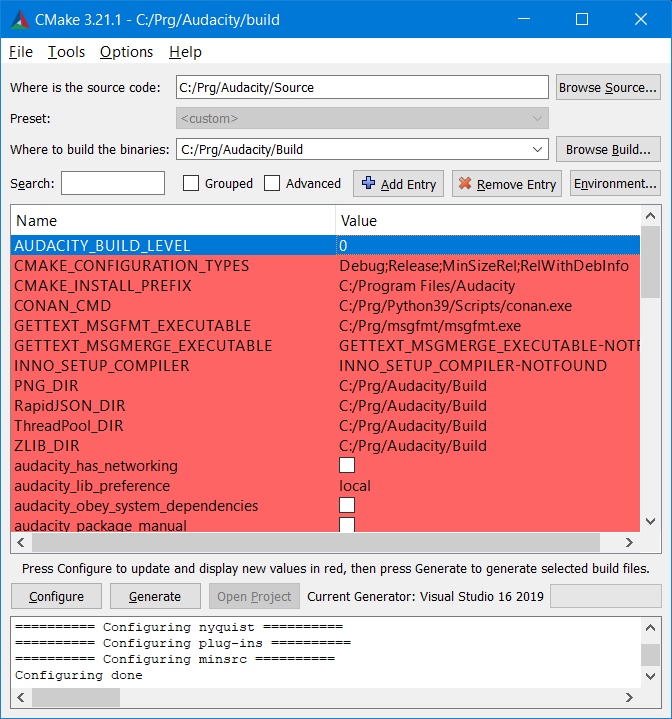Click the output log scroll up arrow
Screen dimensions: 672x719
(x=650, y=628)
